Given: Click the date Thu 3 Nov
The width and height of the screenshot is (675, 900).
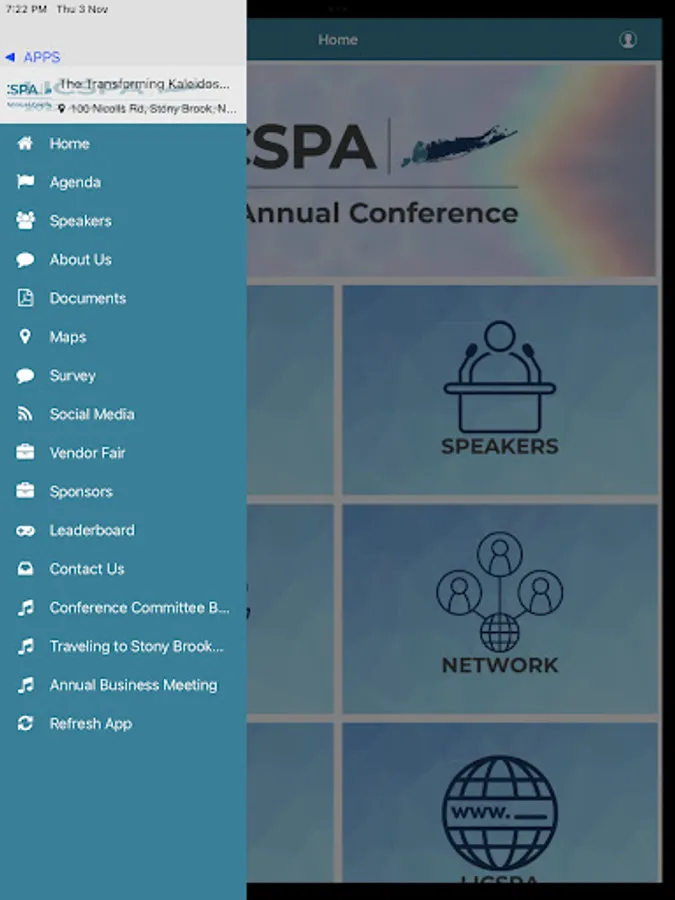Looking at the screenshot, I should coord(82,9).
